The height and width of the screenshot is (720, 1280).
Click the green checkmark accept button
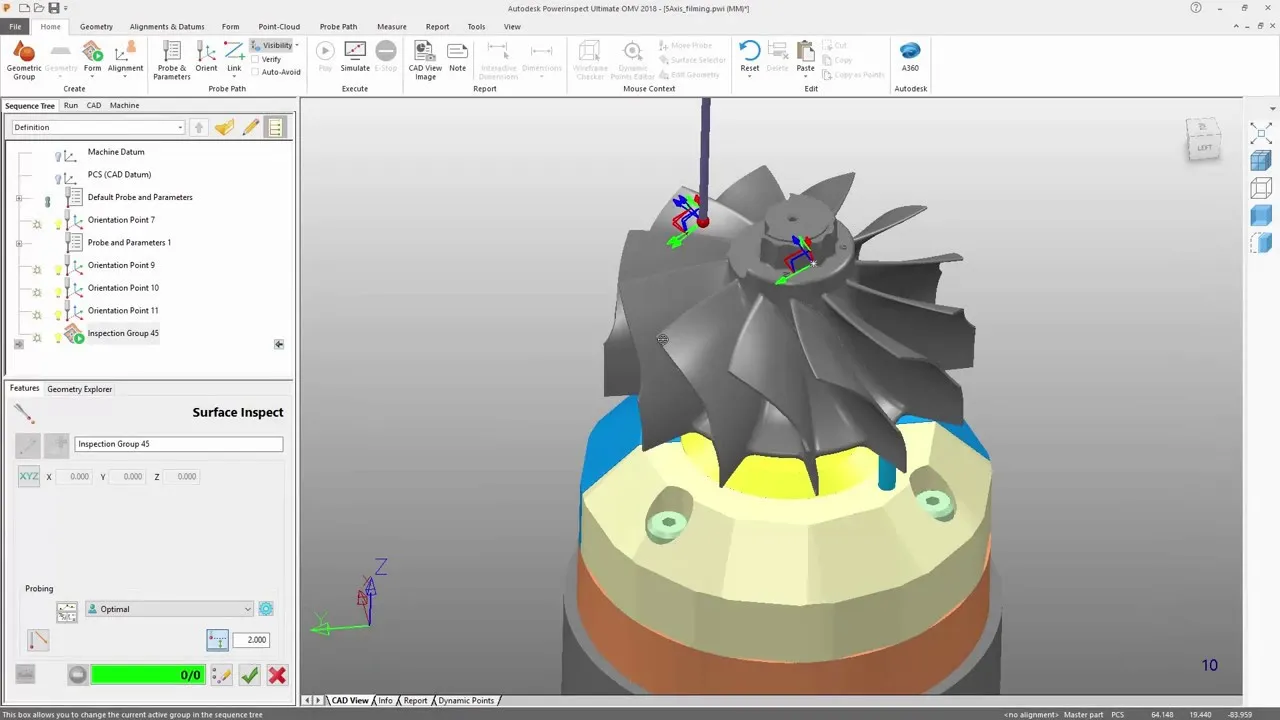pos(250,675)
